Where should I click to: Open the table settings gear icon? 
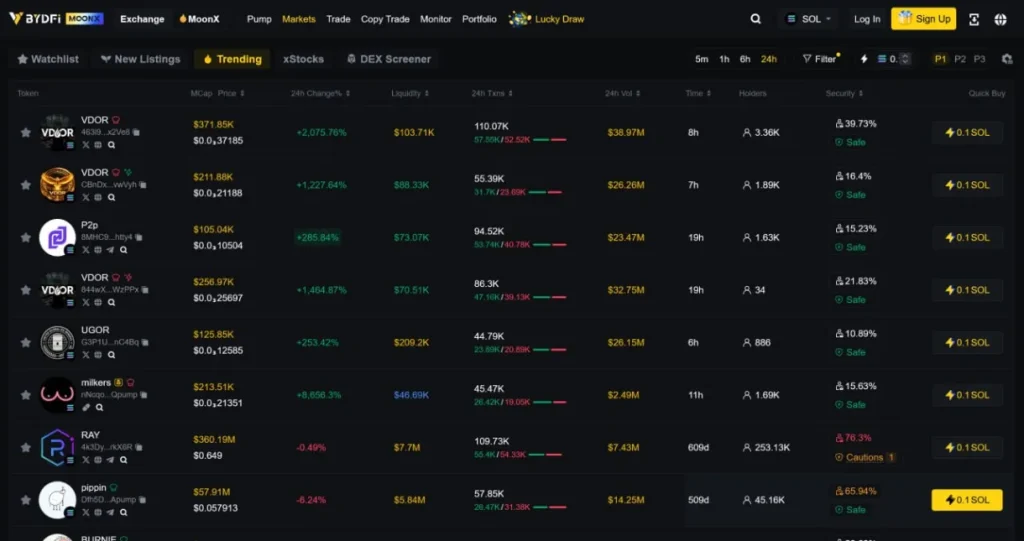pyautogui.click(x=1006, y=59)
